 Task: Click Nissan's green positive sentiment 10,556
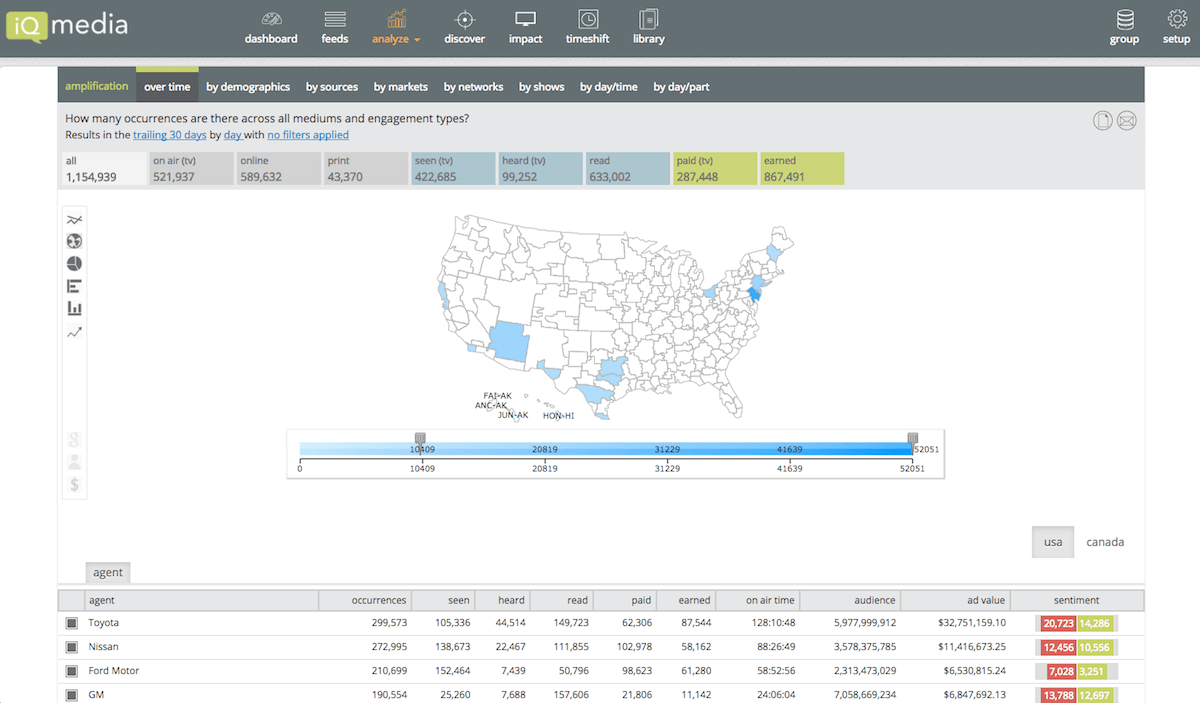(x=1096, y=647)
